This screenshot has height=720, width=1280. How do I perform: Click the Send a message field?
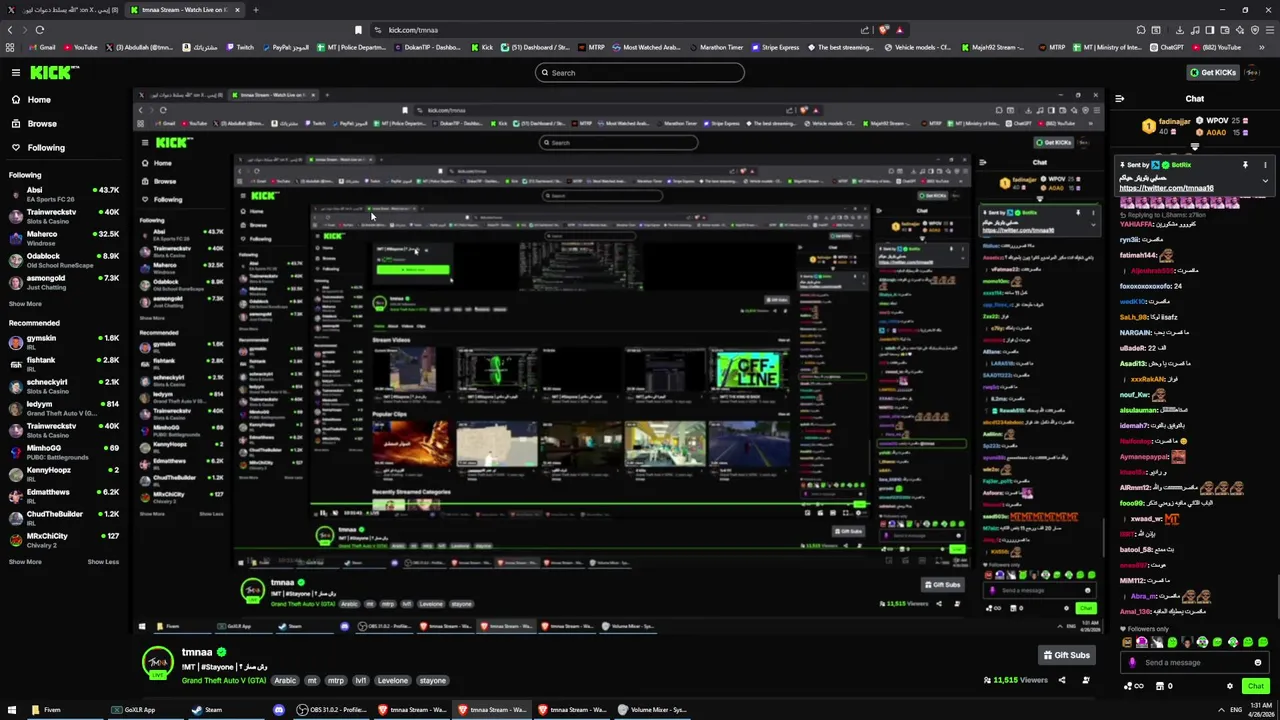[x=1194, y=662]
